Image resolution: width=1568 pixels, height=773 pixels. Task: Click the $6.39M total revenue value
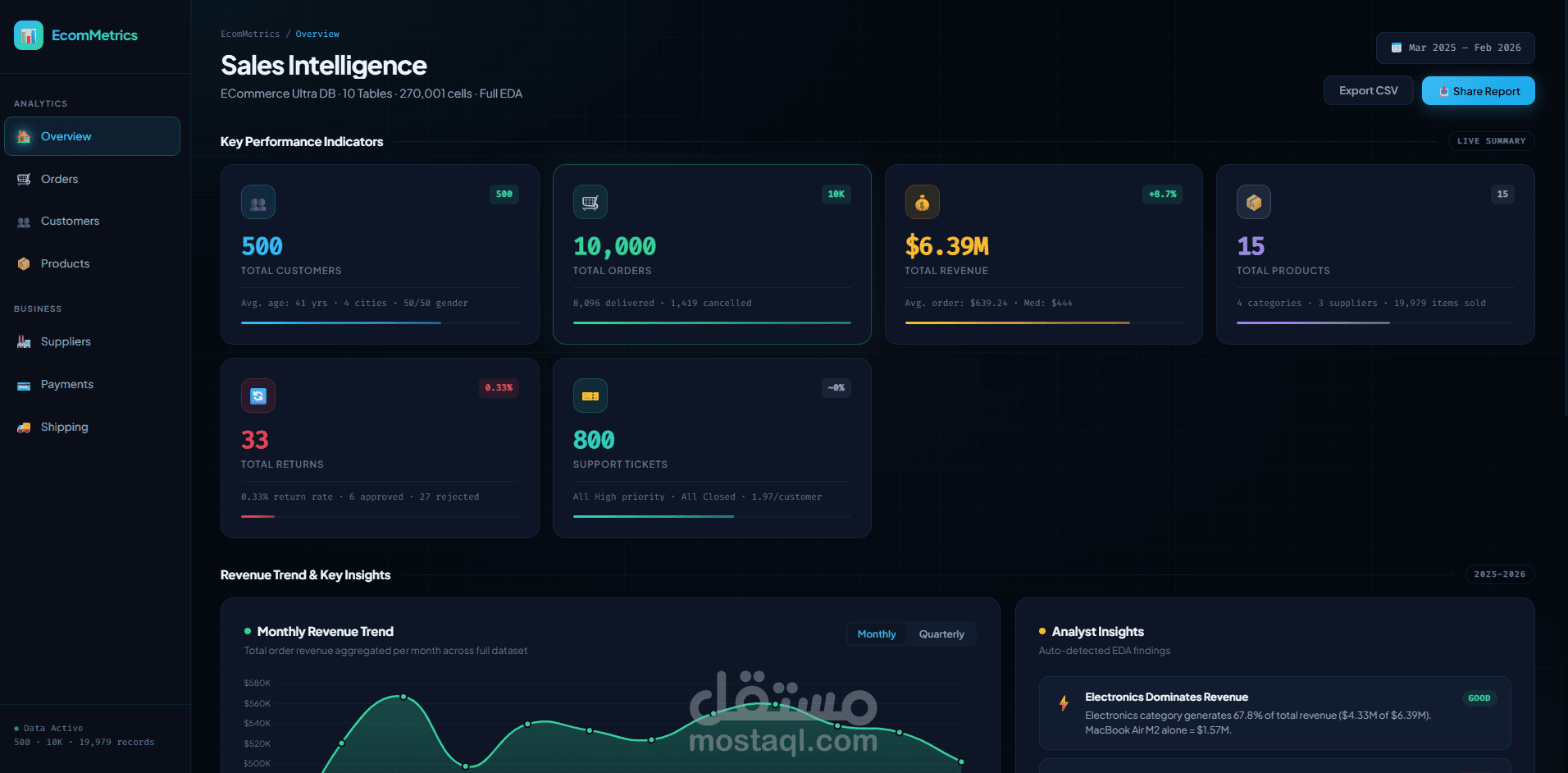tap(947, 246)
